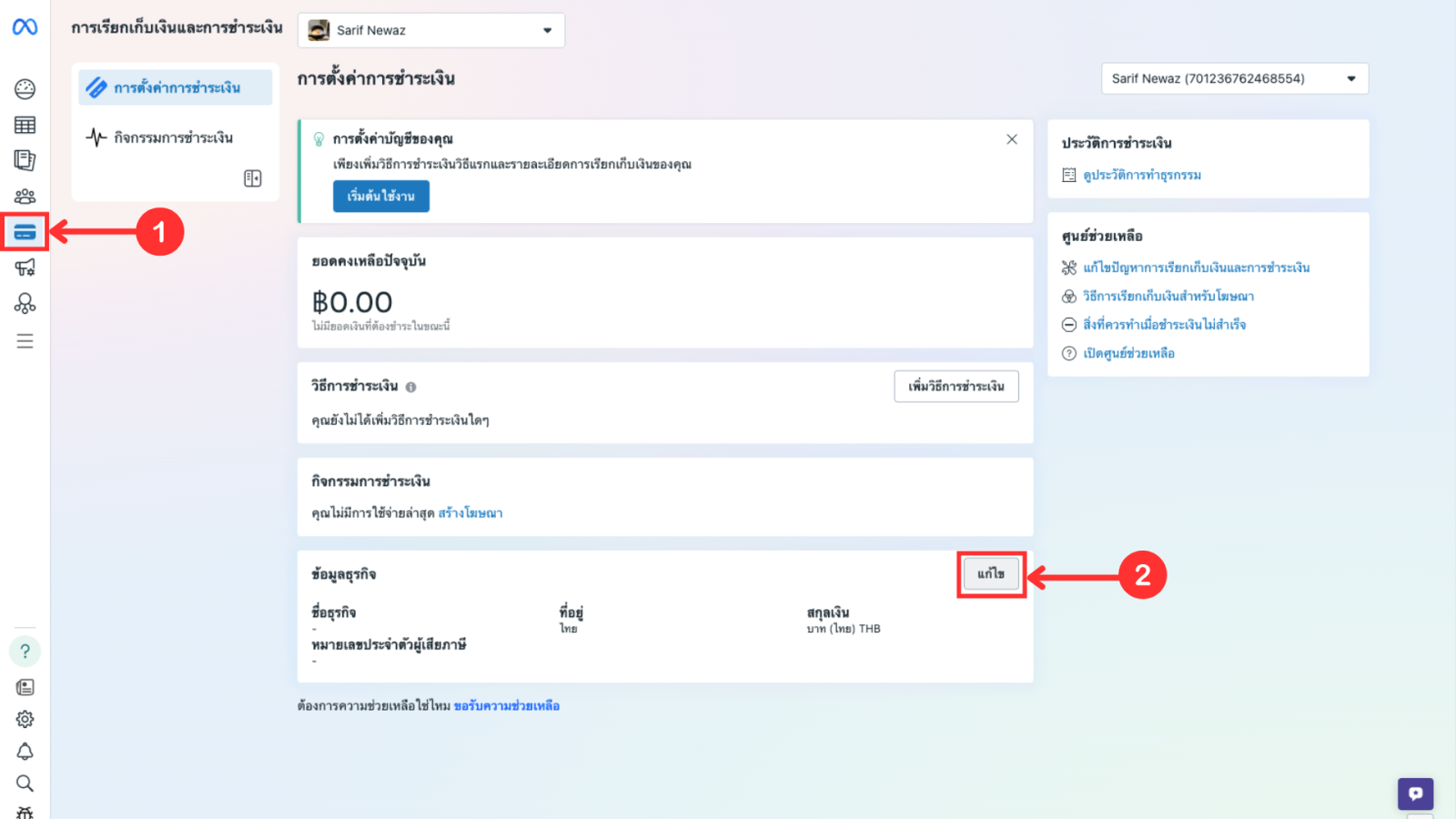Click the notifications bell icon
Viewport: 1456px width, 819px height.
pyautogui.click(x=25, y=751)
